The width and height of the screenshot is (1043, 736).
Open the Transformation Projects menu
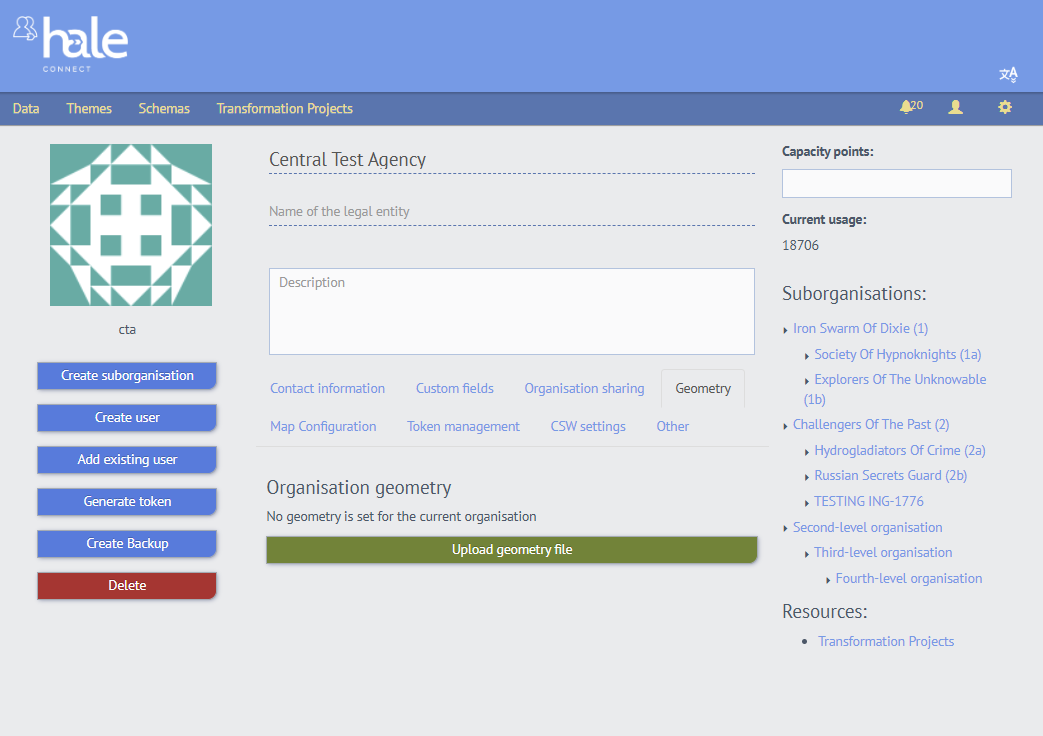[x=284, y=109]
